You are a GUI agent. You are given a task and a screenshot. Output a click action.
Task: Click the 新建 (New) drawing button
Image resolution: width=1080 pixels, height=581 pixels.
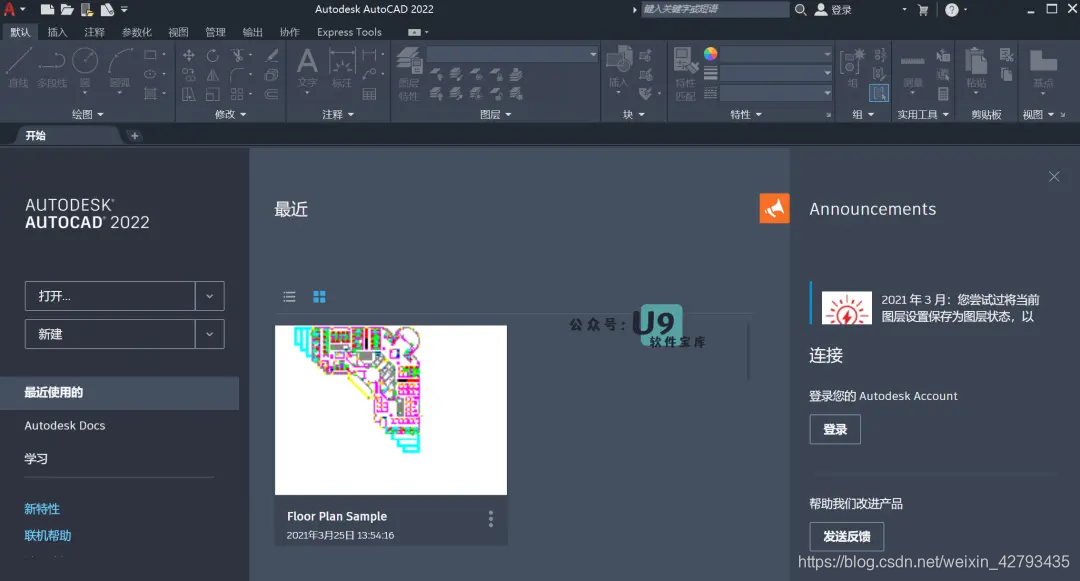(110, 334)
